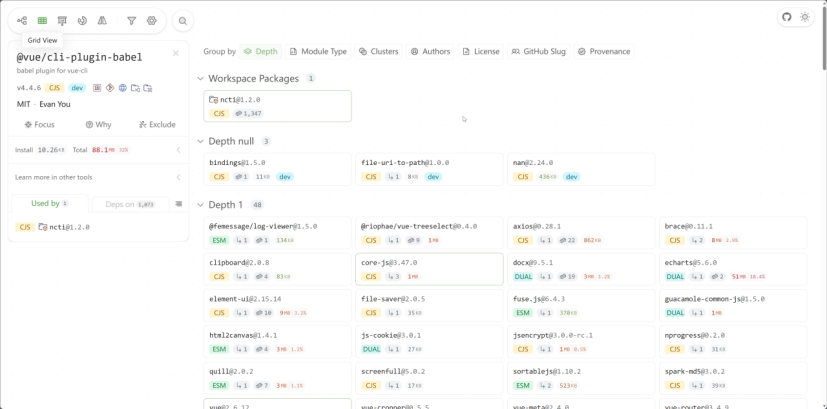The image size is (827, 409).
Task: Group packages by GitHub Slug
Action: [x=538, y=51]
